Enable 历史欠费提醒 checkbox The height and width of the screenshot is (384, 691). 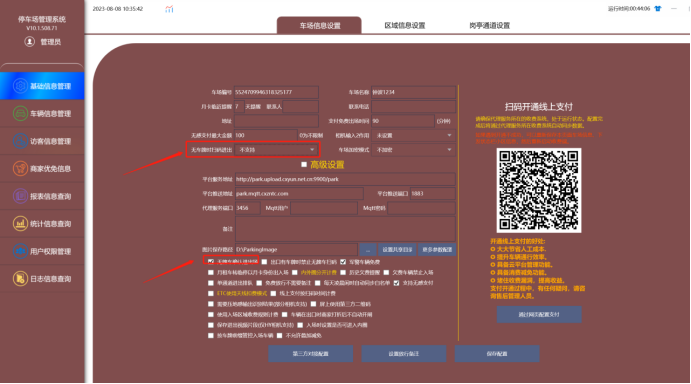tap(343, 272)
